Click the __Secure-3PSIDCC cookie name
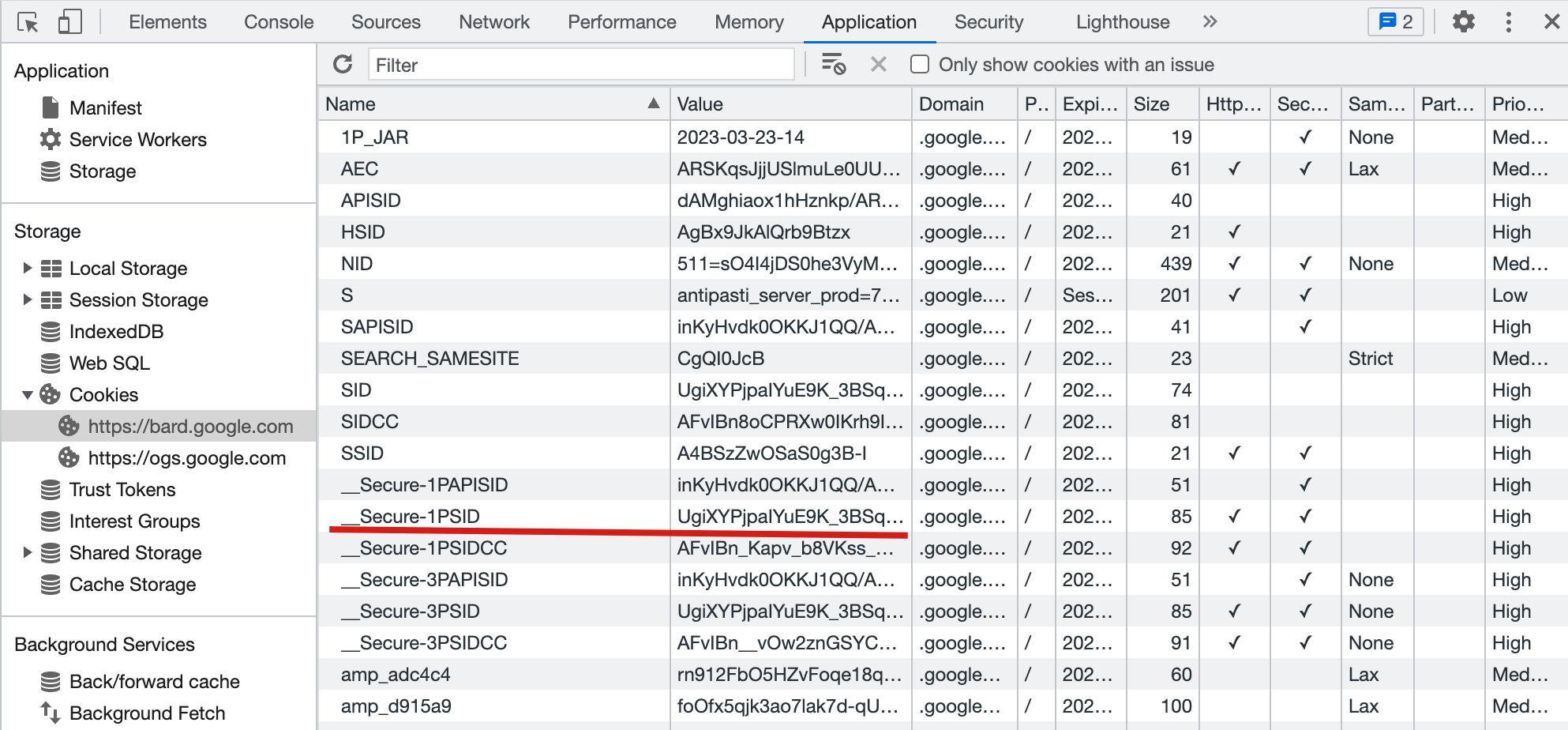Viewport: 1568px width, 730px height. (x=424, y=642)
